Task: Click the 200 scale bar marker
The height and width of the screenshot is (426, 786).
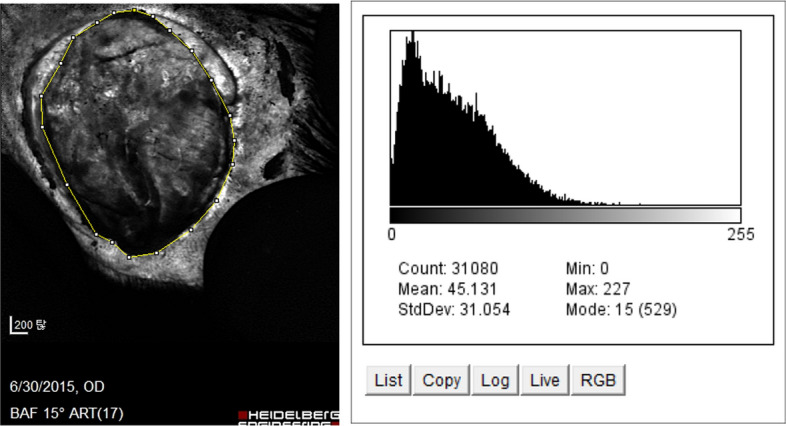Action: tap(28, 325)
